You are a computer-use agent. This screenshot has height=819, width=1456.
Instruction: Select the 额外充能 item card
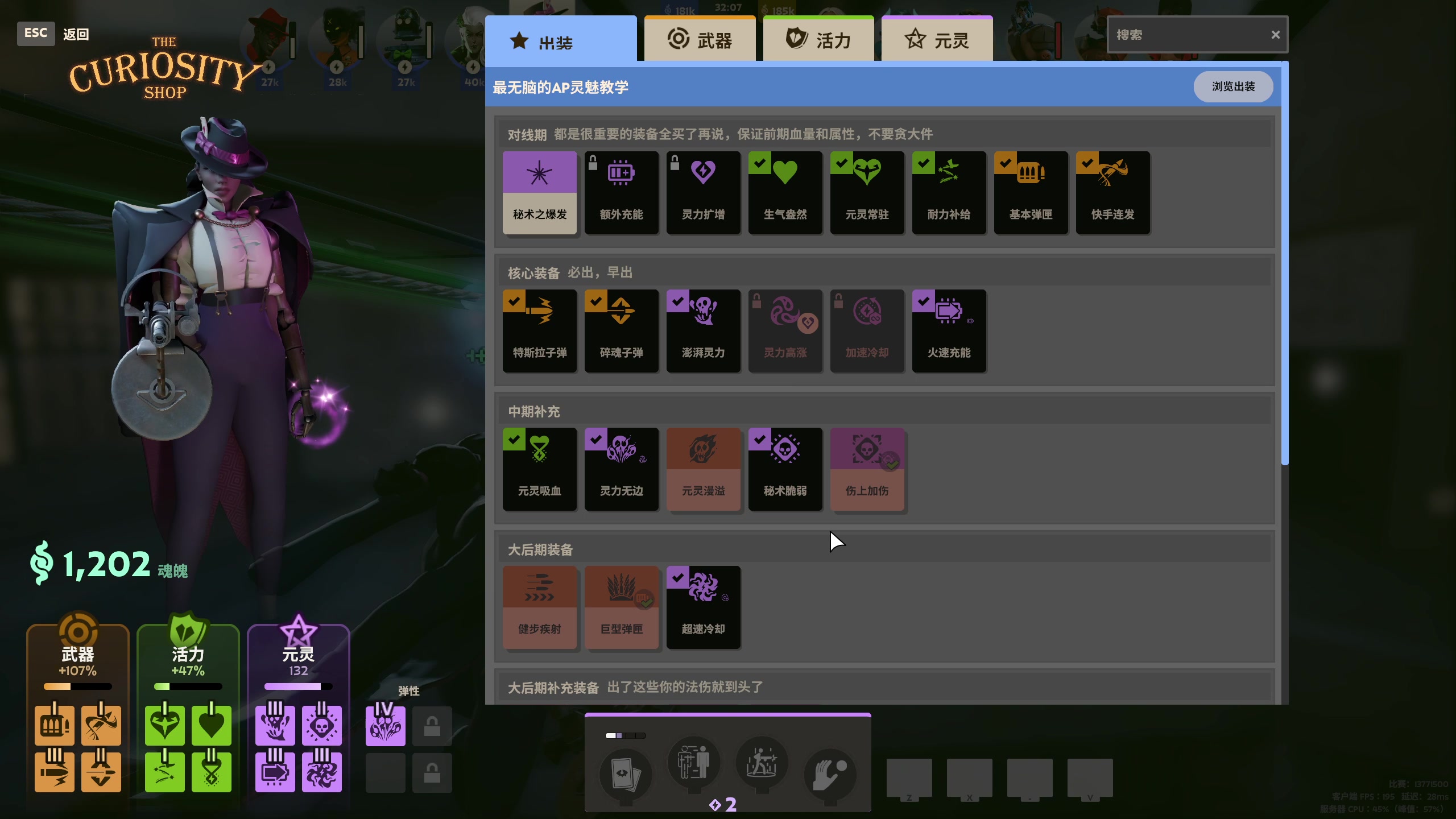[621, 192]
